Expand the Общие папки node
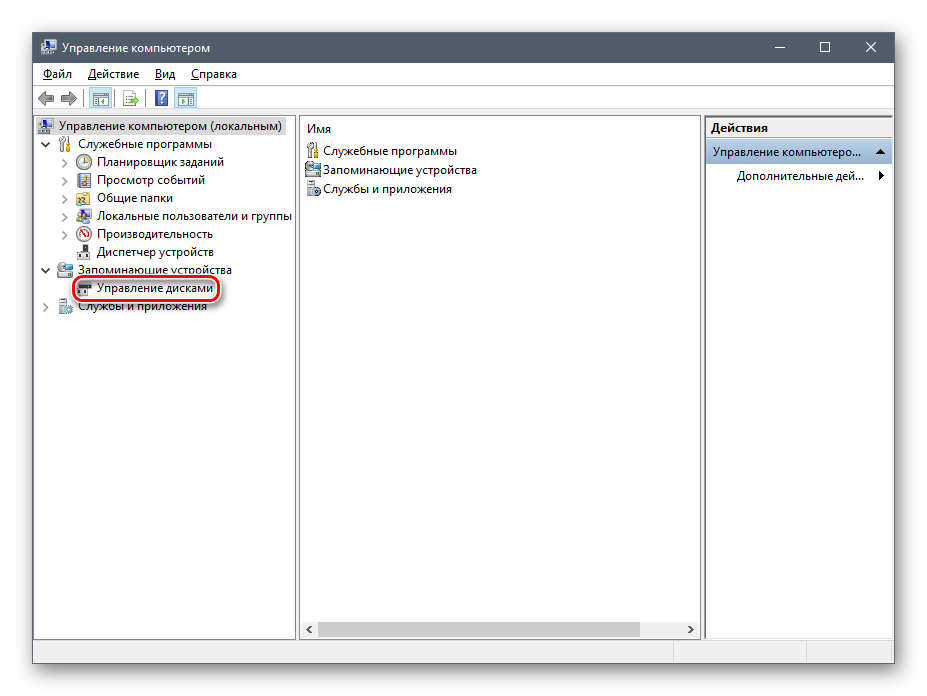This screenshot has width=927, height=696. [x=64, y=199]
